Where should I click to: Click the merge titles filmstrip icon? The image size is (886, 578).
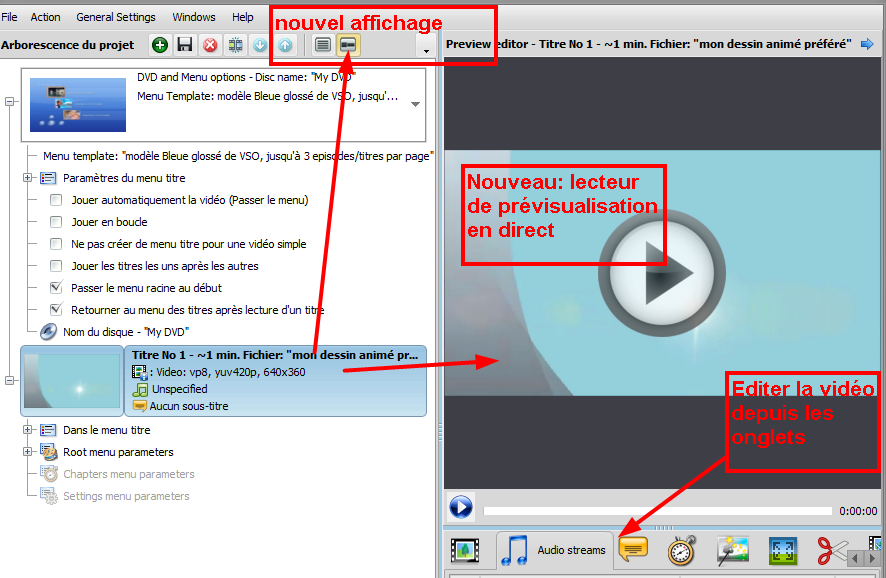[235, 45]
